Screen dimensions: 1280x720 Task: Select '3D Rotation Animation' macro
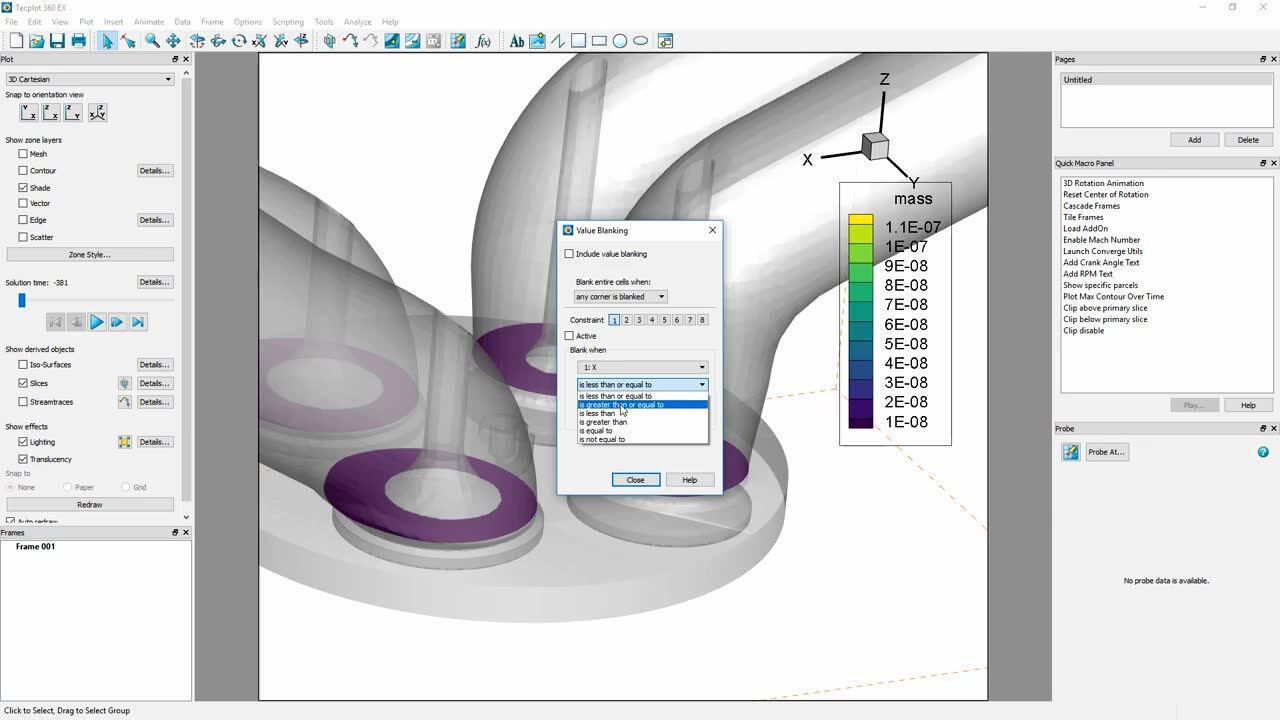[x=1103, y=183]
